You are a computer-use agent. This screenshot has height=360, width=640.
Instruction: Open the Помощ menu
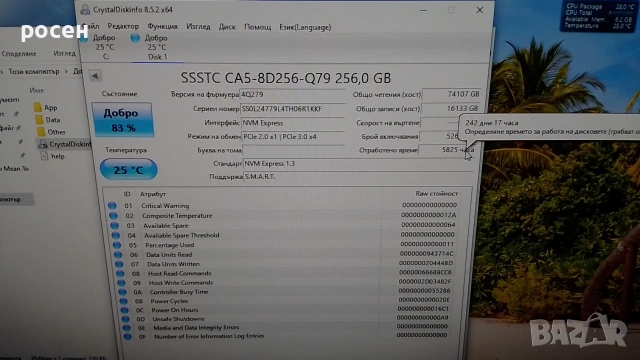[258, 27]
